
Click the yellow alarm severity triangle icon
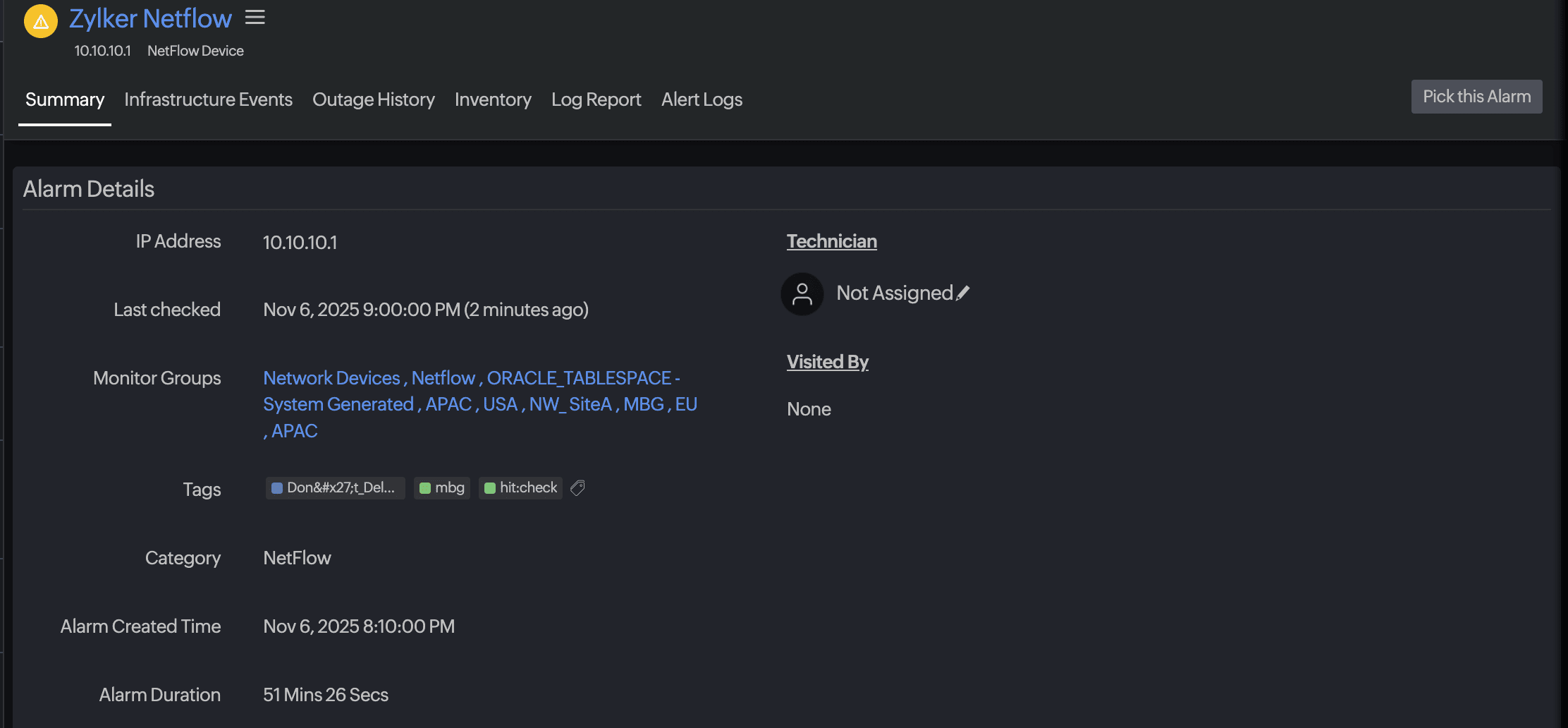40,21
